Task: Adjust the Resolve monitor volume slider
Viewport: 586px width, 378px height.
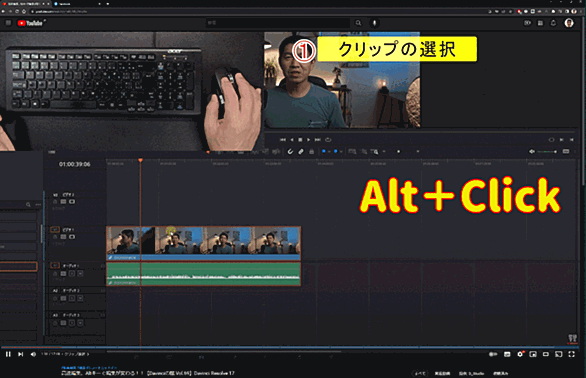Action: [547, 151]
